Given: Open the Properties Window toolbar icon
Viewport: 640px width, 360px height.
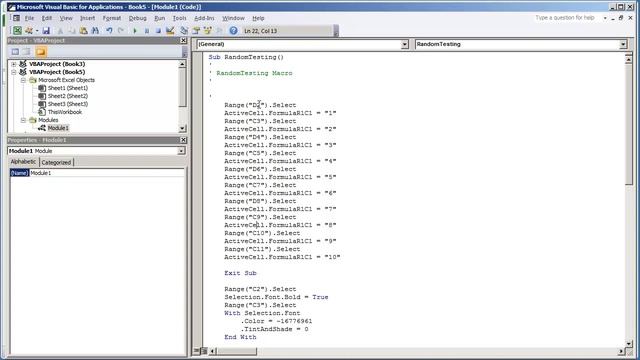Looking at the screenshot, I should [x=196, y=31].
